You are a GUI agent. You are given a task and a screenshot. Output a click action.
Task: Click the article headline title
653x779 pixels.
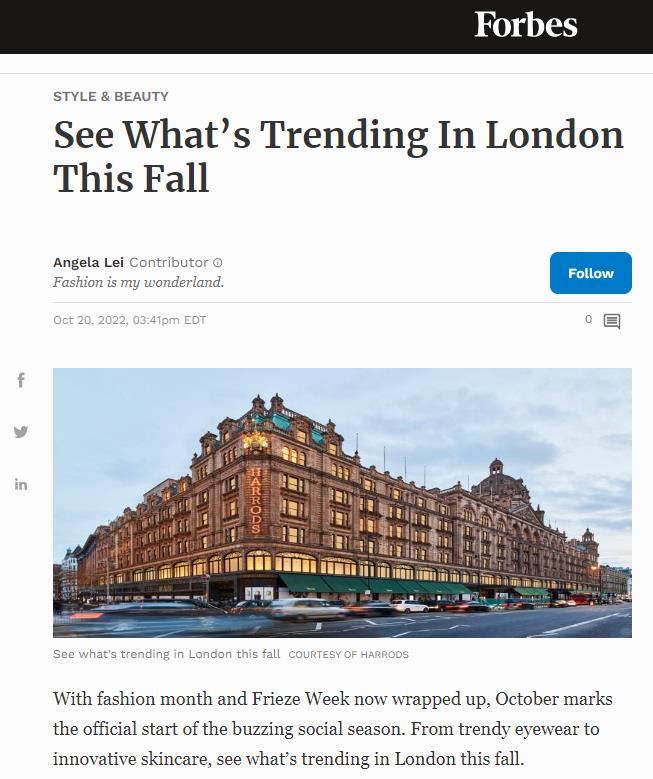click(x=338, y=156)
